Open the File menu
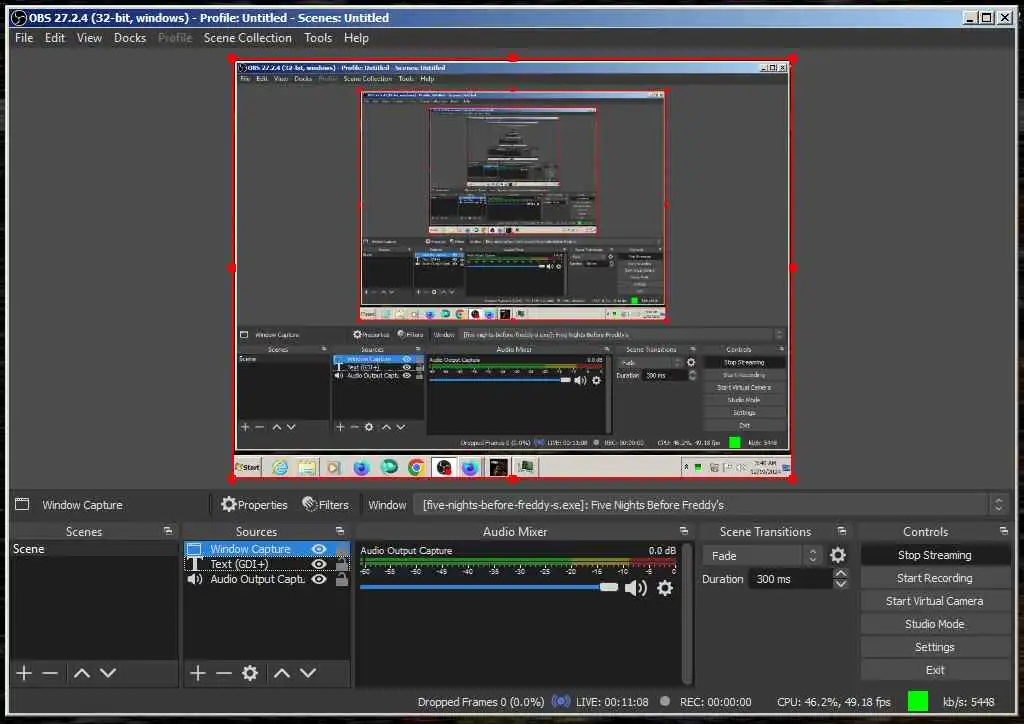The width and height of the screenshot is (1024, 724). (24, 38)
